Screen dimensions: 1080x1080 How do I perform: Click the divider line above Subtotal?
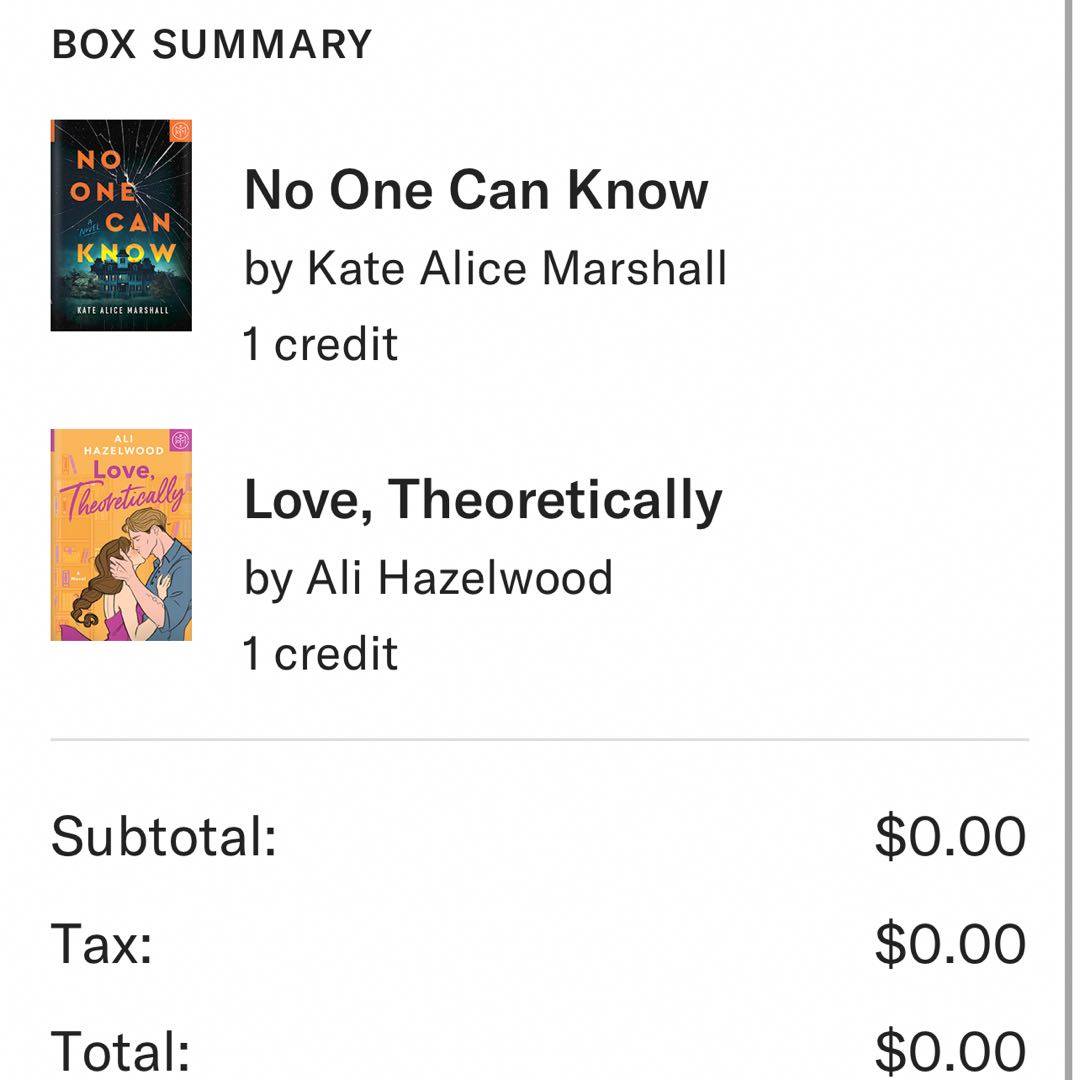[540, 740]
